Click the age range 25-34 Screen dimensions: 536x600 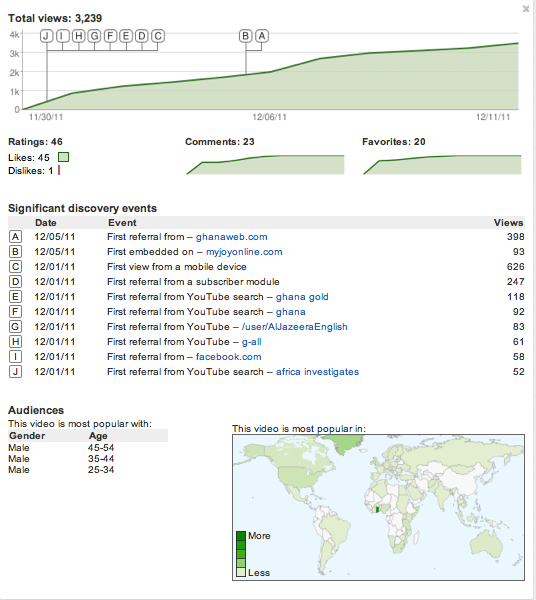pos(101,470)
